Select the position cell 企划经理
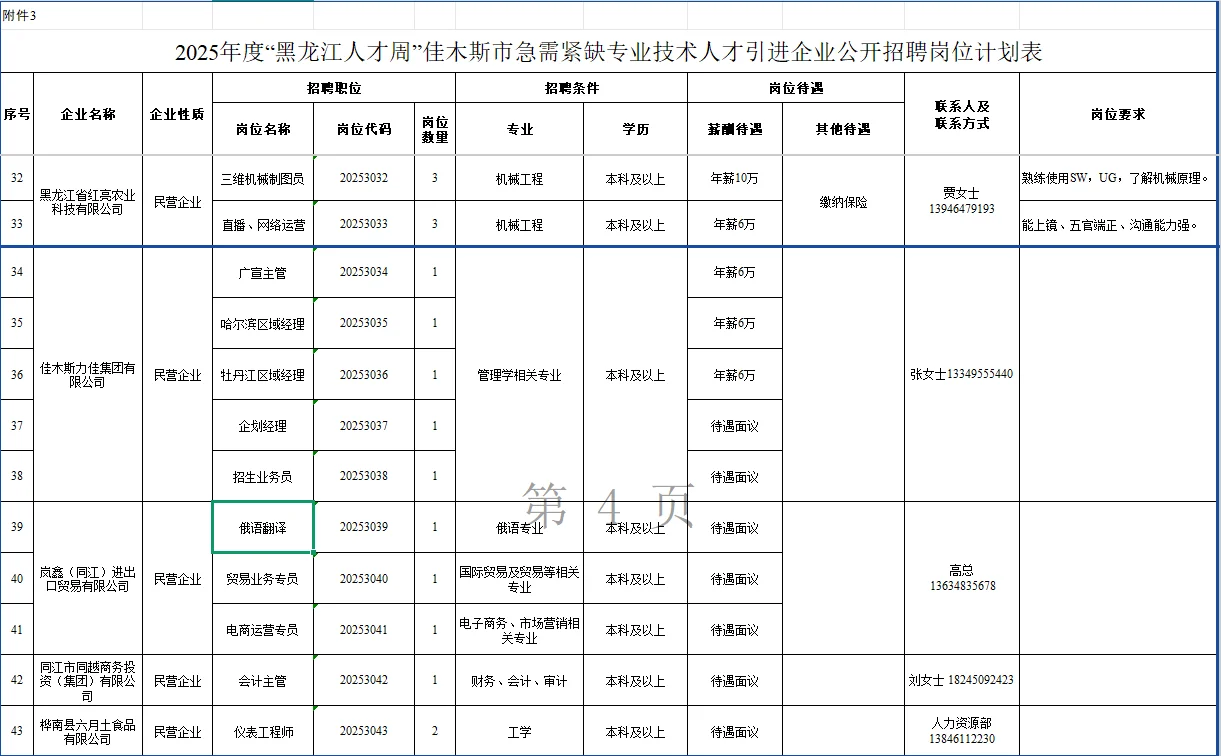Screen dimensions: 1221x756 263,425
